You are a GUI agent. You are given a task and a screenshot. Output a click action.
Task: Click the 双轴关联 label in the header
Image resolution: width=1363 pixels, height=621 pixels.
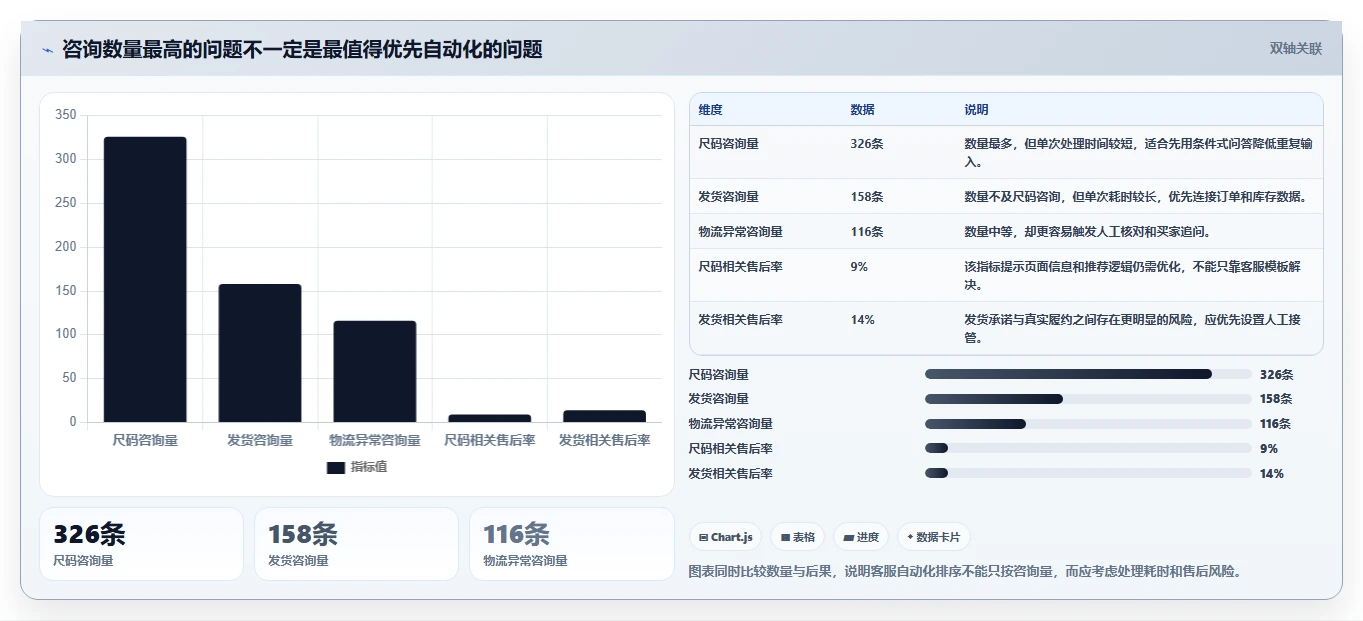(x=1296, y=49)
